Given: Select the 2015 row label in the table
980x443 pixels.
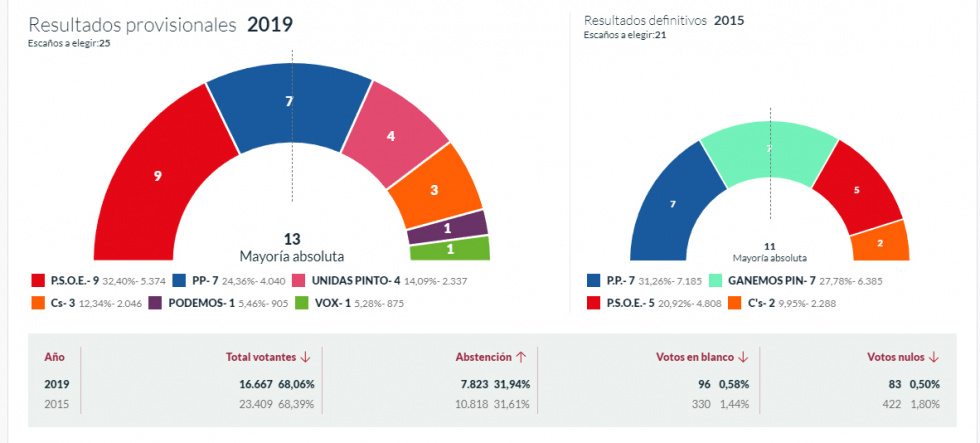Looking at the screenshot, I should (58, 403).
